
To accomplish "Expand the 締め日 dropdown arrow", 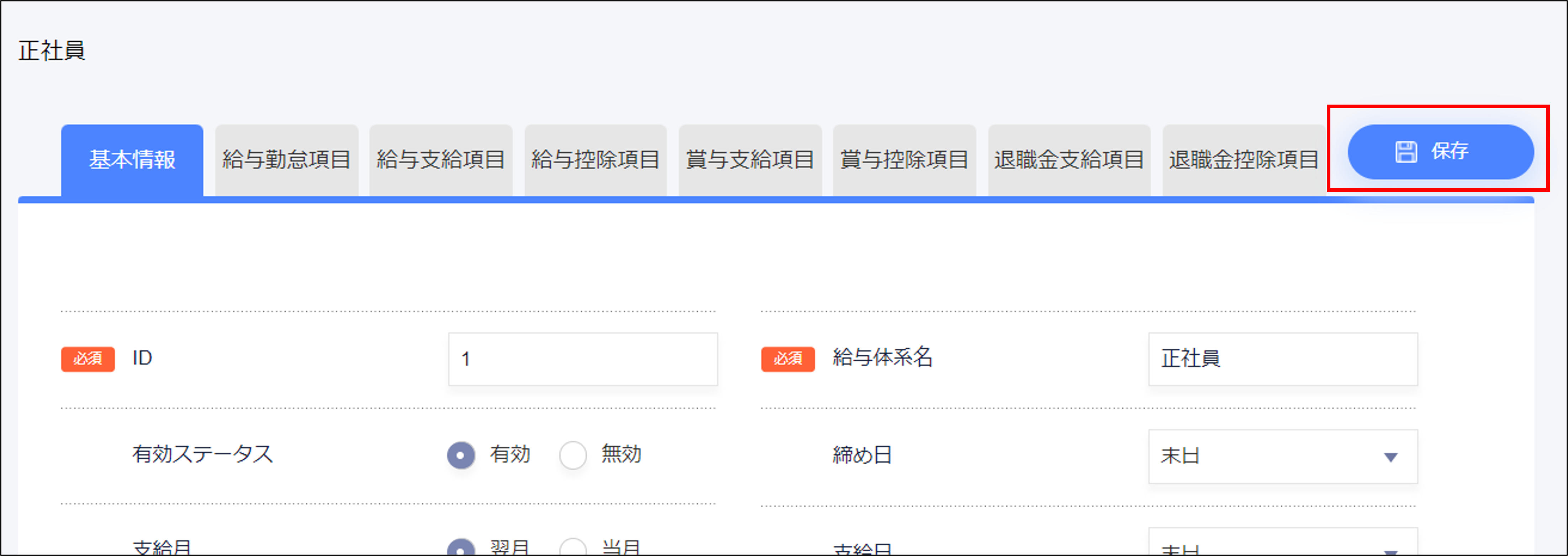I will [1392, 457].
